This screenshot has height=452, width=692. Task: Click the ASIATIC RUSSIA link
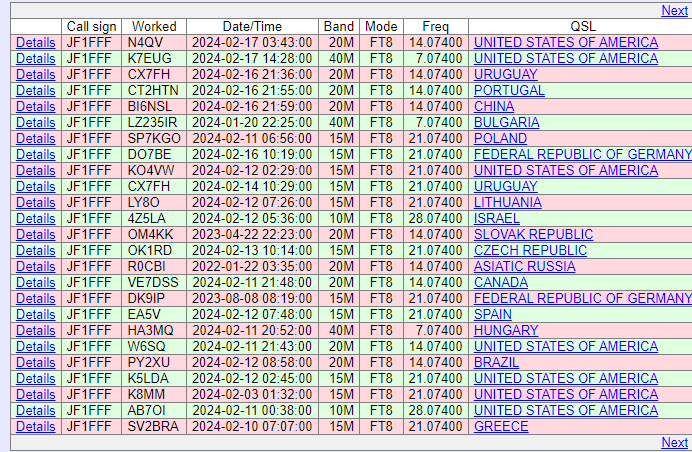click(524, 266)
